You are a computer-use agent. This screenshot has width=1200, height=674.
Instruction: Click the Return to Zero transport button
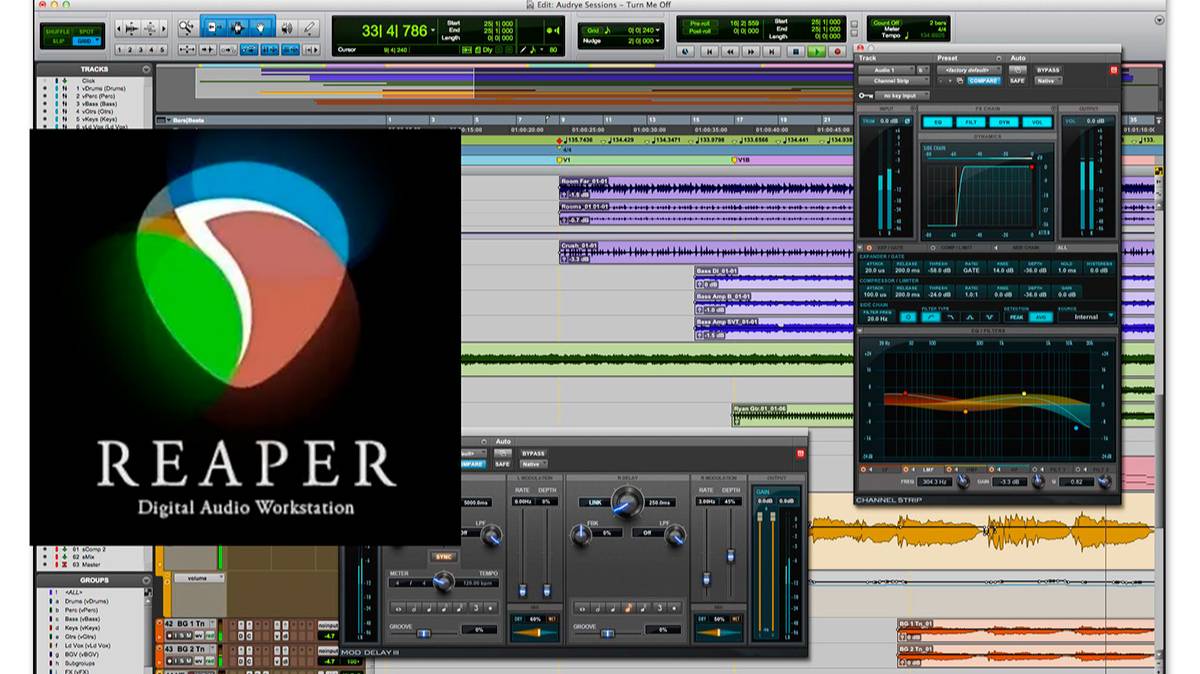point(710,51)
